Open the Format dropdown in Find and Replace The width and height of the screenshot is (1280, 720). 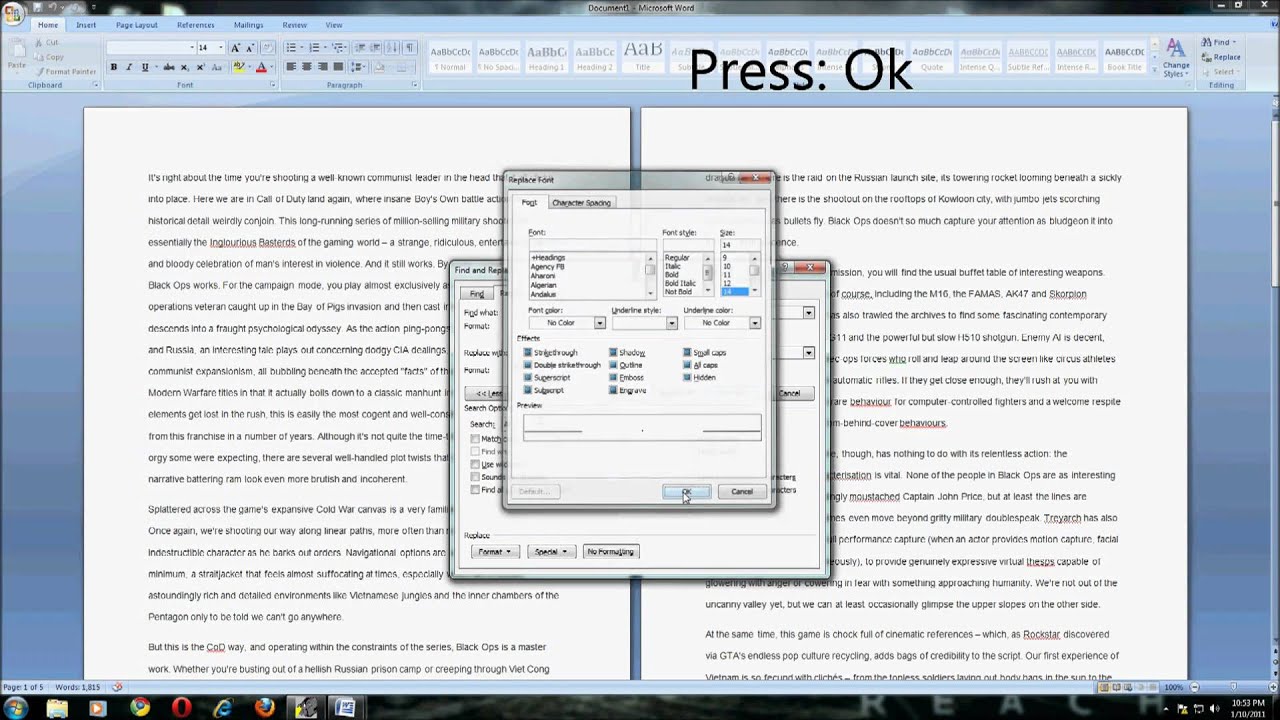[x=494, y=552]
